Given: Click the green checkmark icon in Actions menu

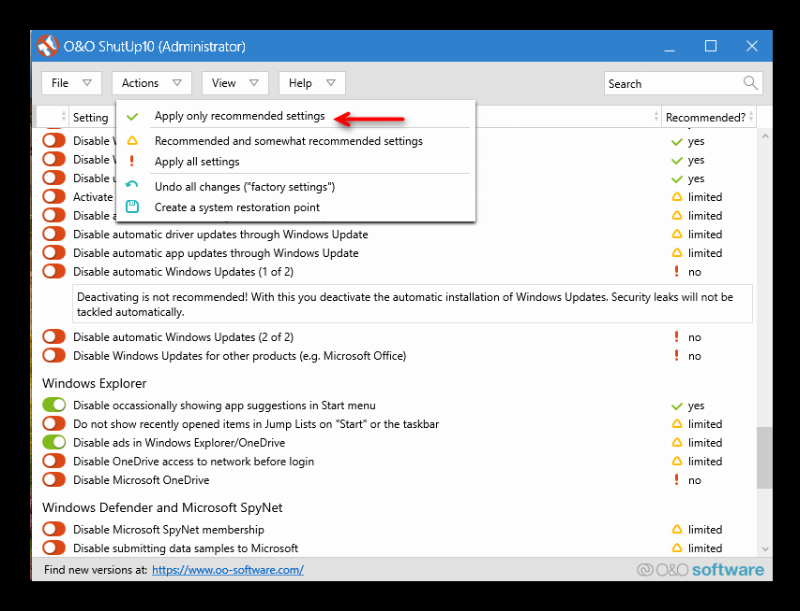Looking at the screenshot, I should point(132,117).
